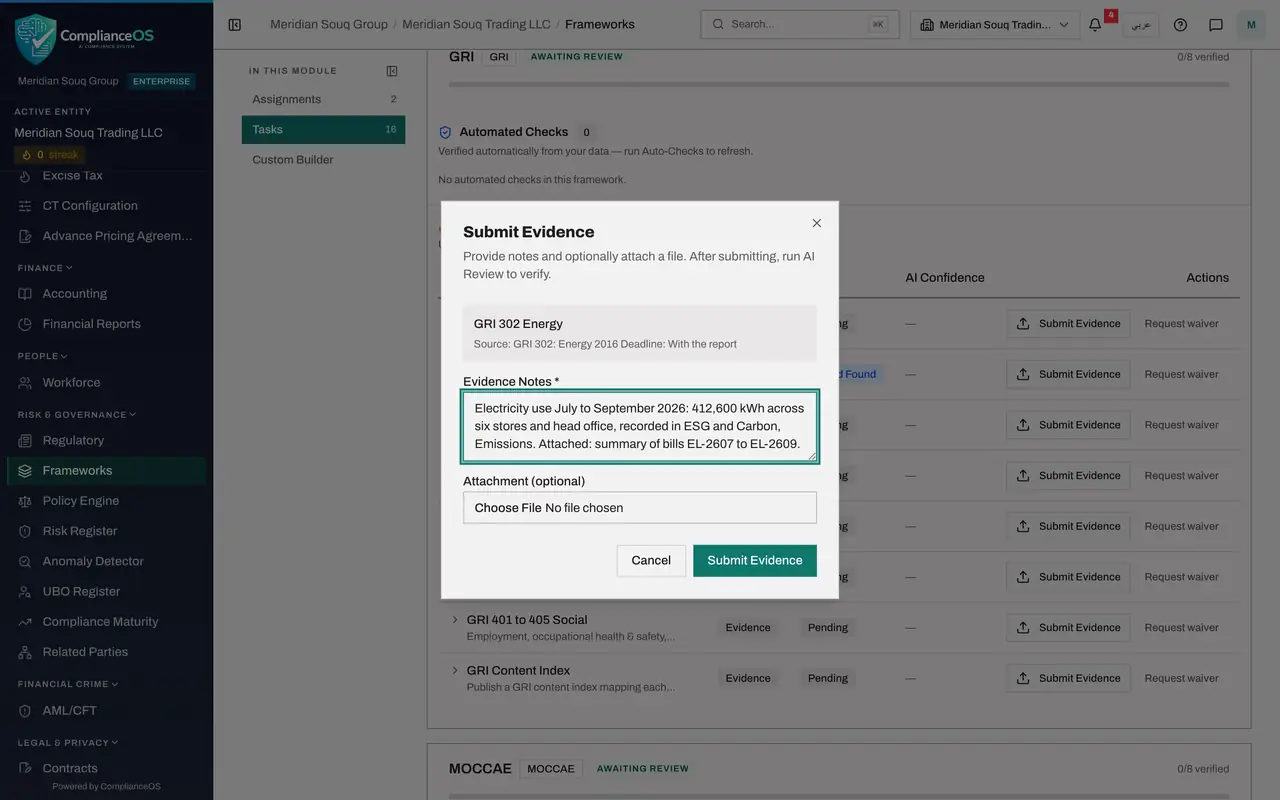Click the Meridian Souq Group breadcrumb
This screenshot has height=800, width=1280.
pos(329,24)
